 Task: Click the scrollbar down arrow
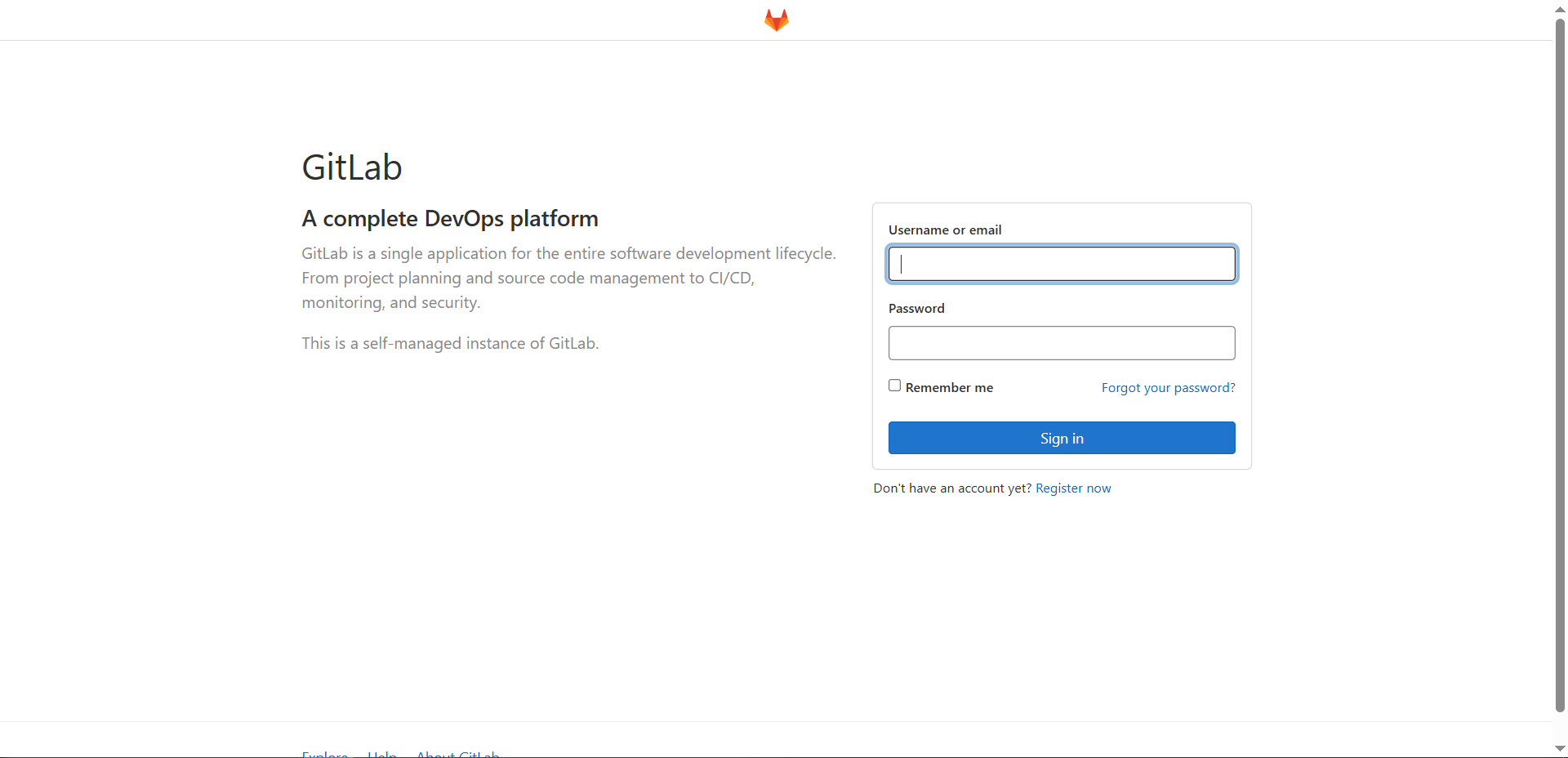tap(1560, 748)
